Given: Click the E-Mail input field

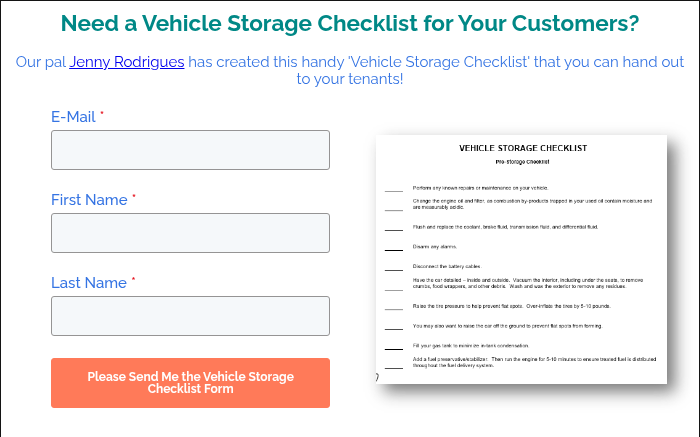Looking at the screenshot, I should (x=190, y=150).
